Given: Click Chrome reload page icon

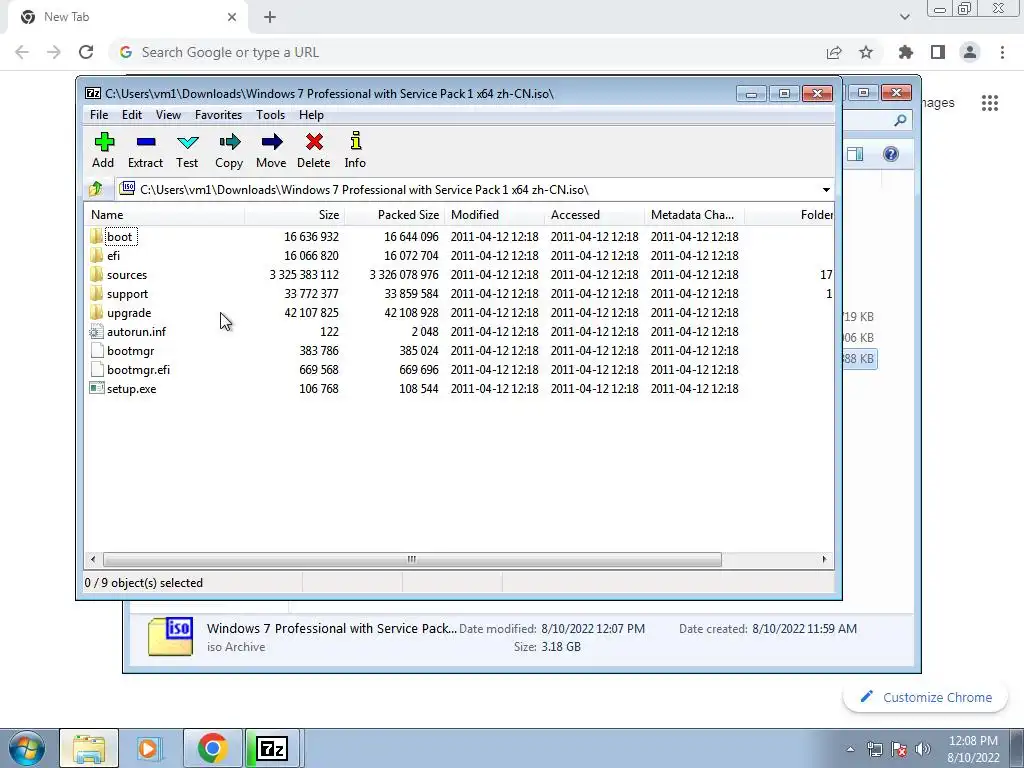Looking at the screenshot, I should coord(86,52).
